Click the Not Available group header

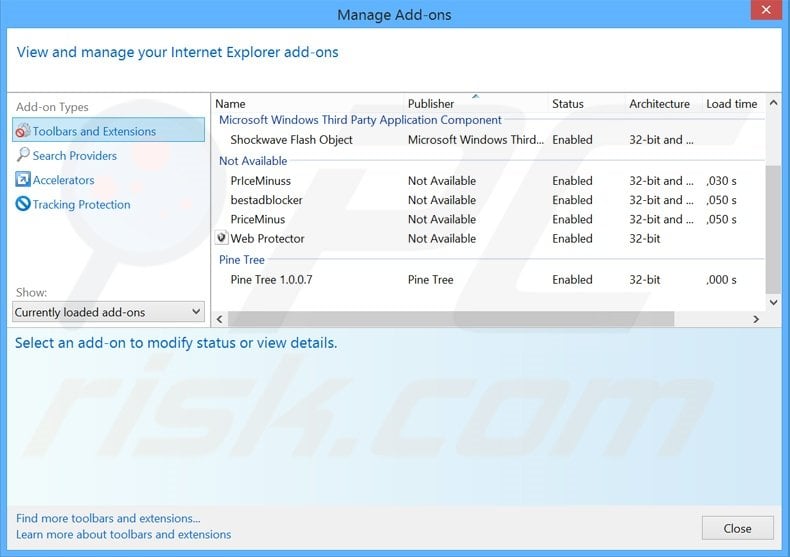pos(253,161)
